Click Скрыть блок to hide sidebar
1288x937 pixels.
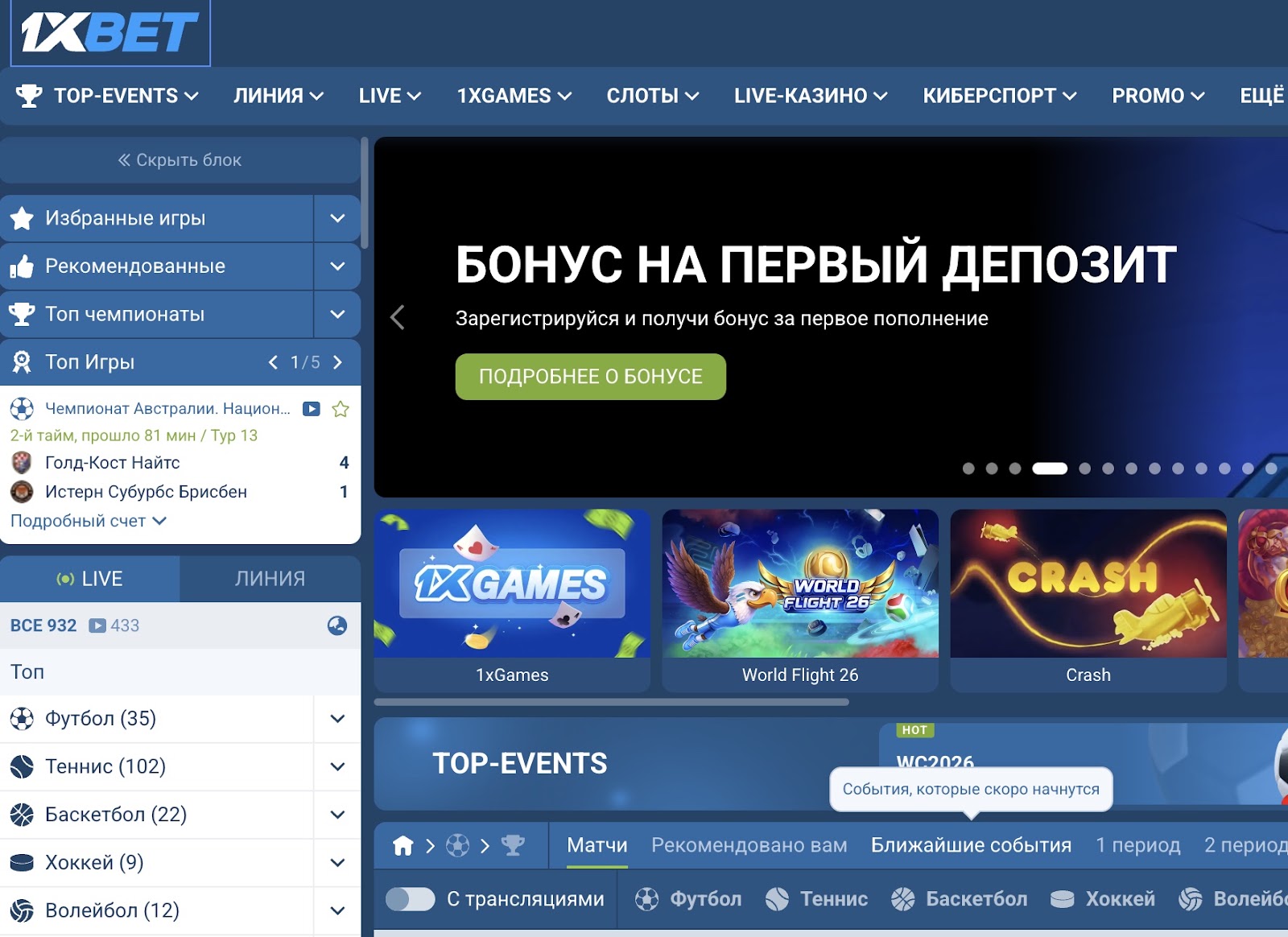click(180, 160)
